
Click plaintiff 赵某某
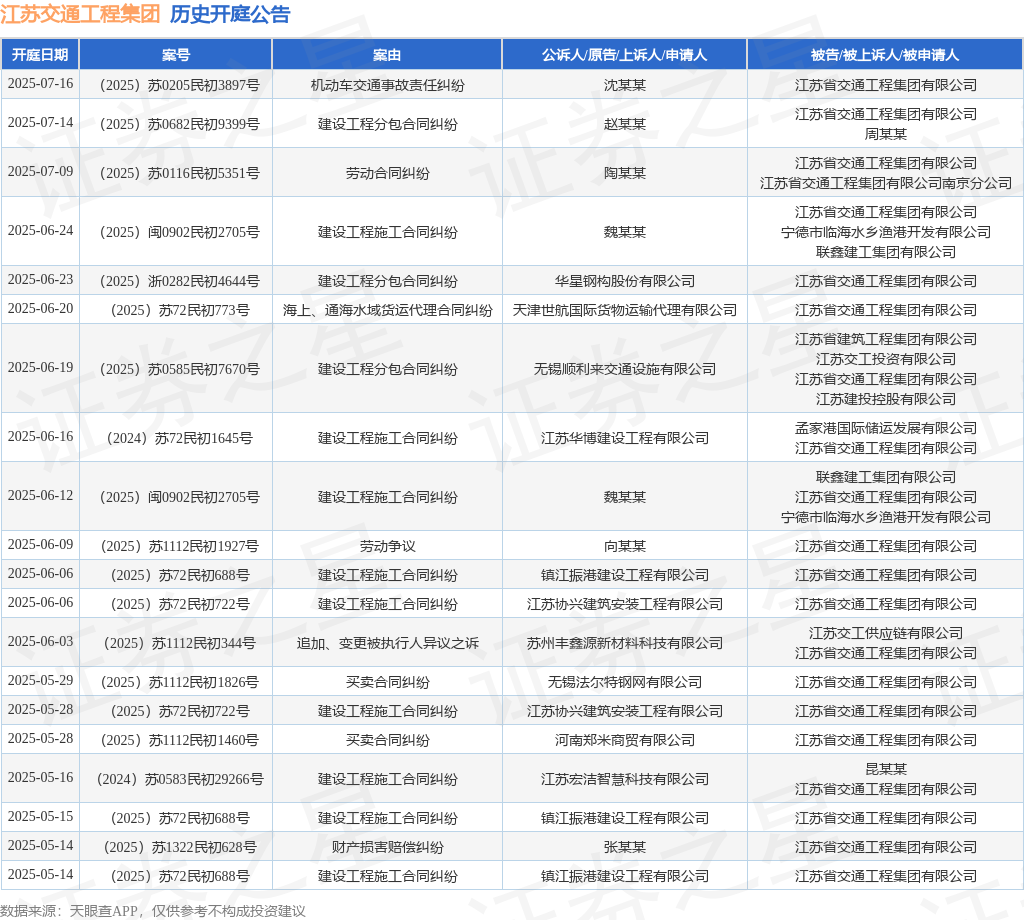(x=624, y=124)
